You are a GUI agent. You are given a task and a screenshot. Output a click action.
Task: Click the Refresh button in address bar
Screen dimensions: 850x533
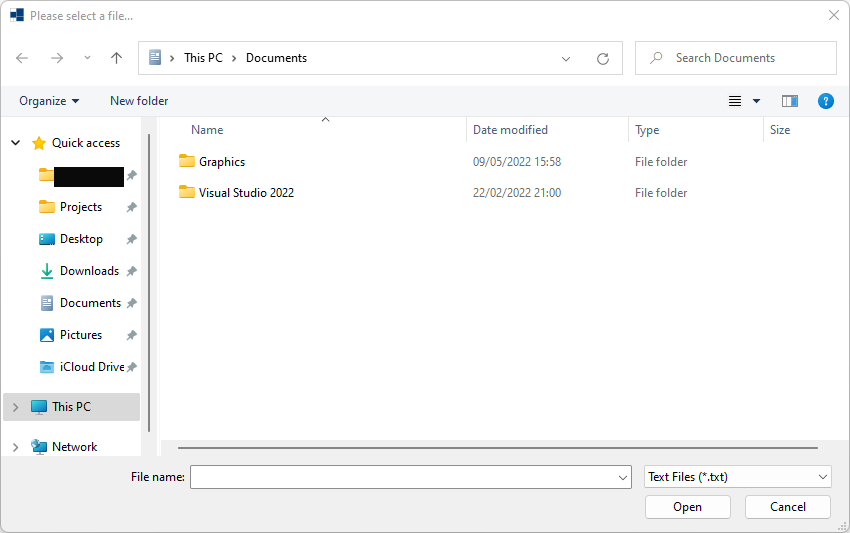coord(603,58)
